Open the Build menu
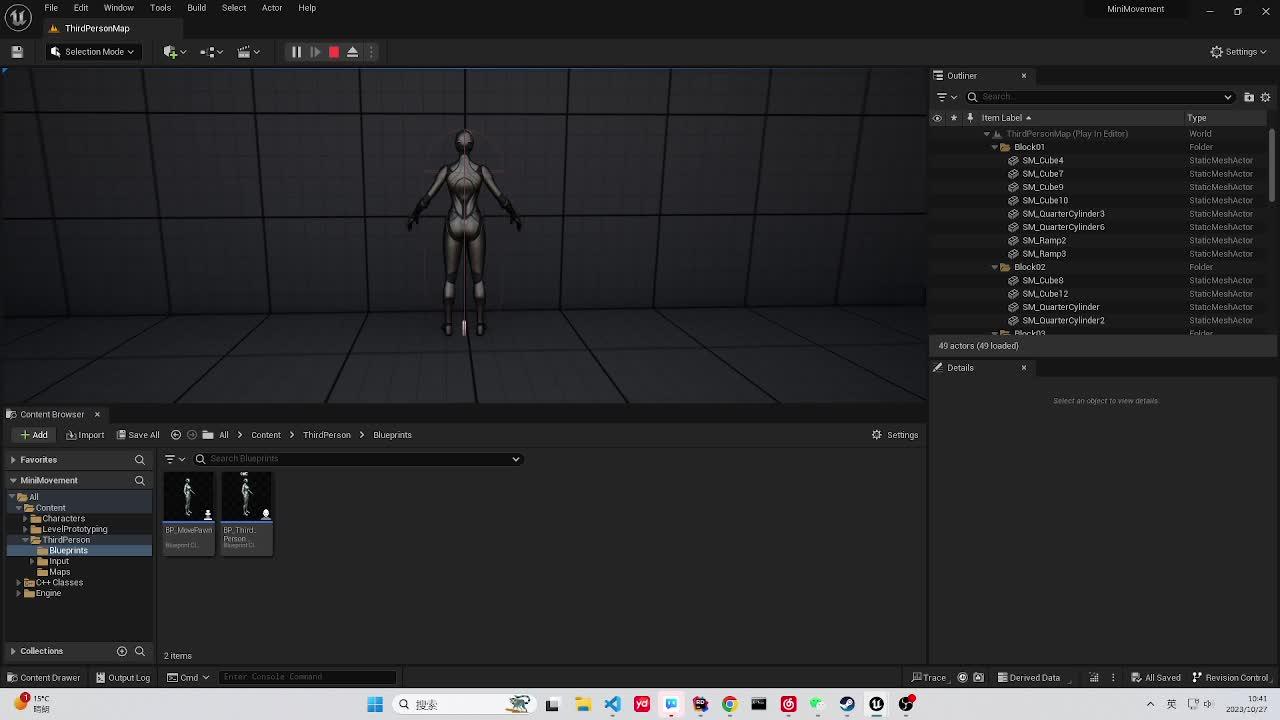 pos(196,7)
